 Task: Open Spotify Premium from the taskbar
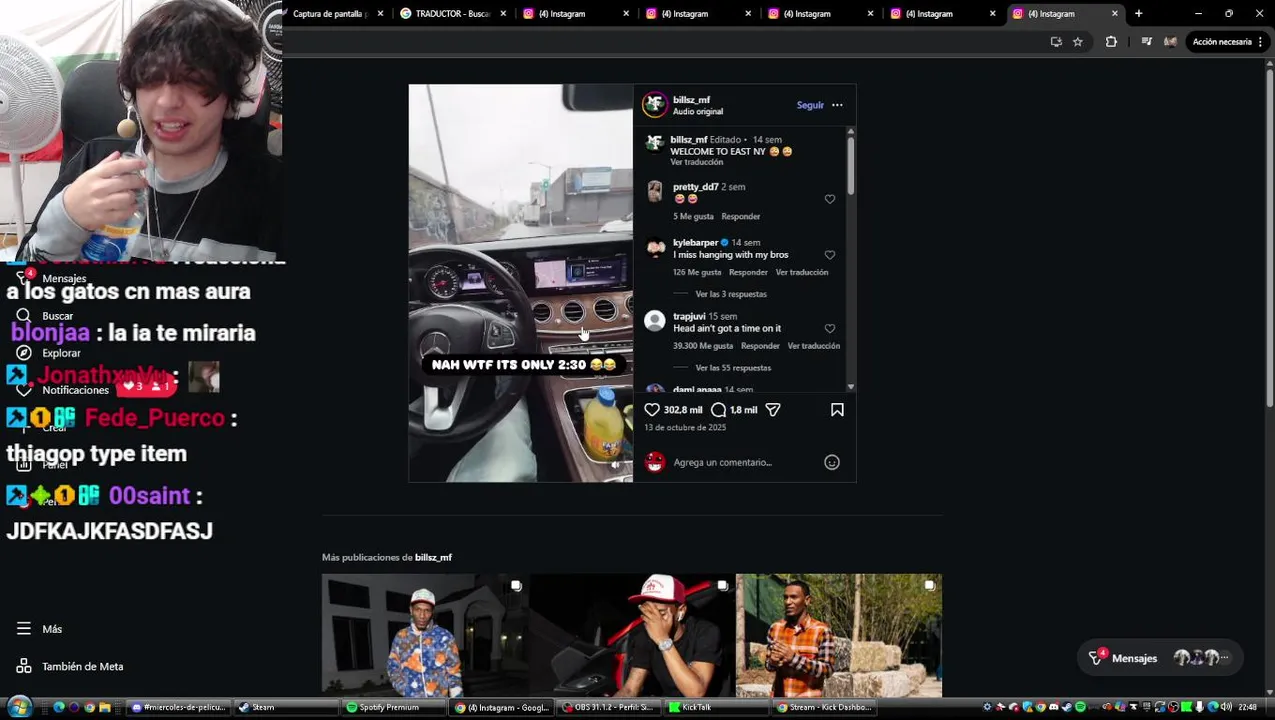click(x=393, y=707)
